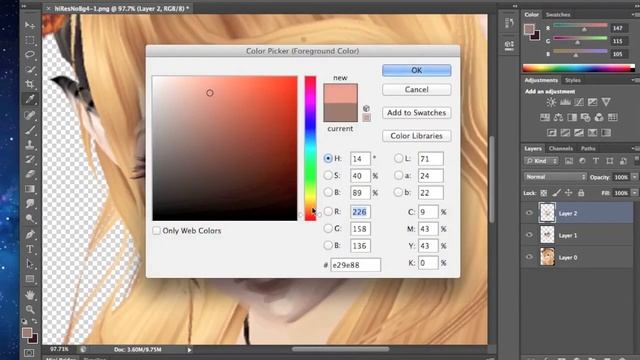This screenshot has height=360, width=640.
Task: Select the Dodge tool
Action: [x=30, y=218]
